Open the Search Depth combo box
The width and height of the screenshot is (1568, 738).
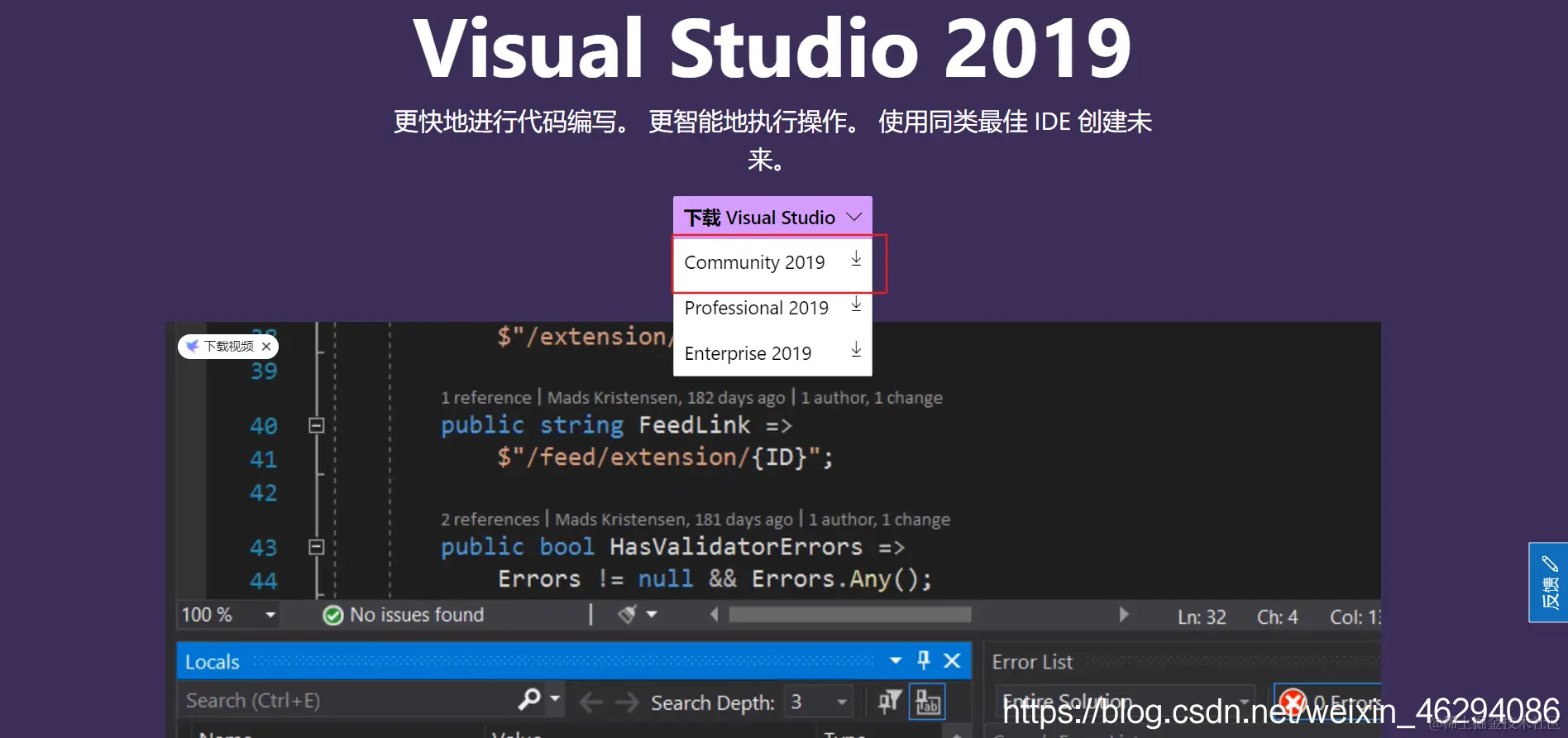tap(819, 702)
